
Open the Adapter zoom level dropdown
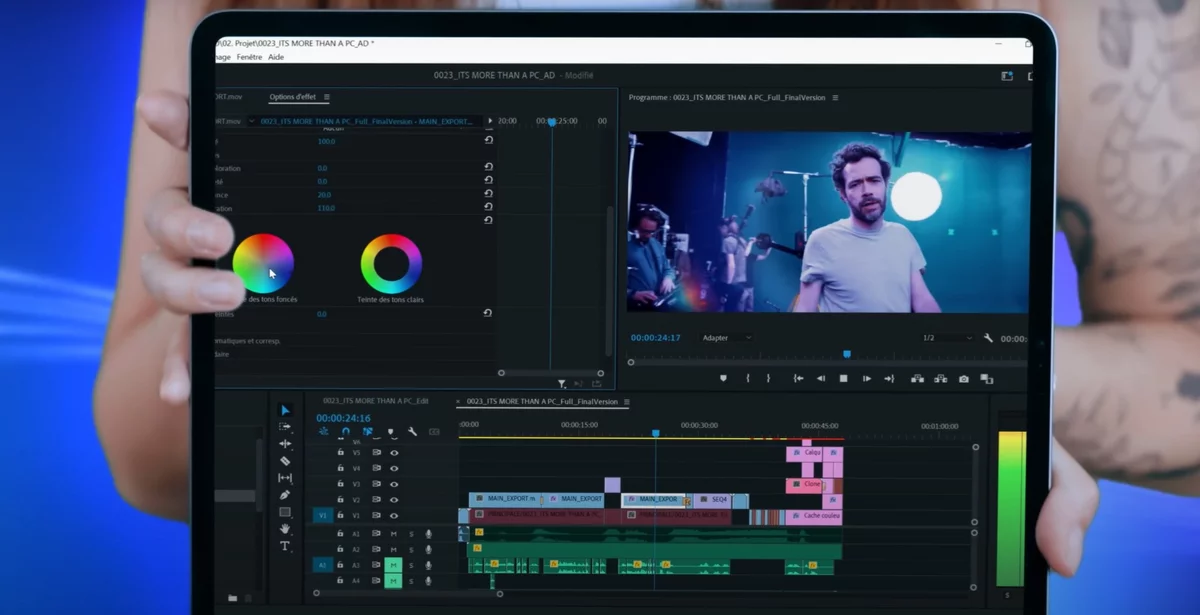tap(727, 338)
